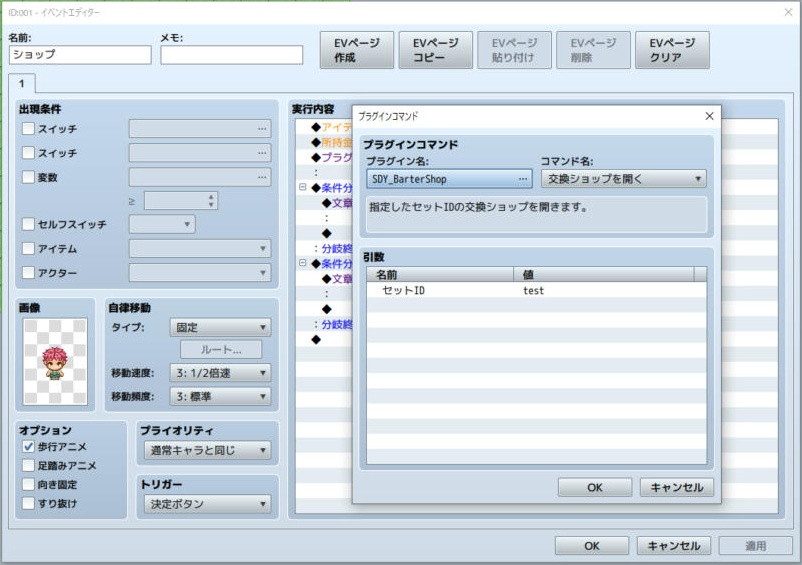Select the セットID argument row
The image size is (802, 565).
(537, 290)
